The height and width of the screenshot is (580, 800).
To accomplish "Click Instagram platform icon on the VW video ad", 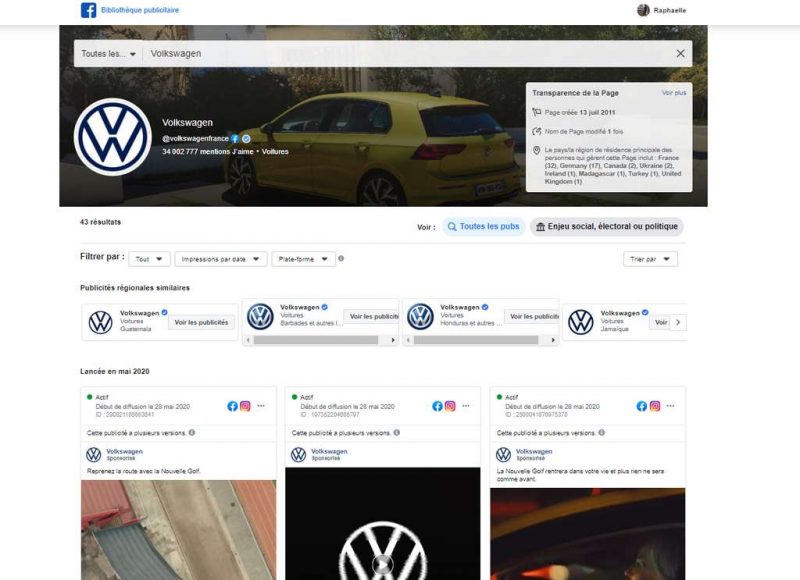I will (x=450, y=406).
